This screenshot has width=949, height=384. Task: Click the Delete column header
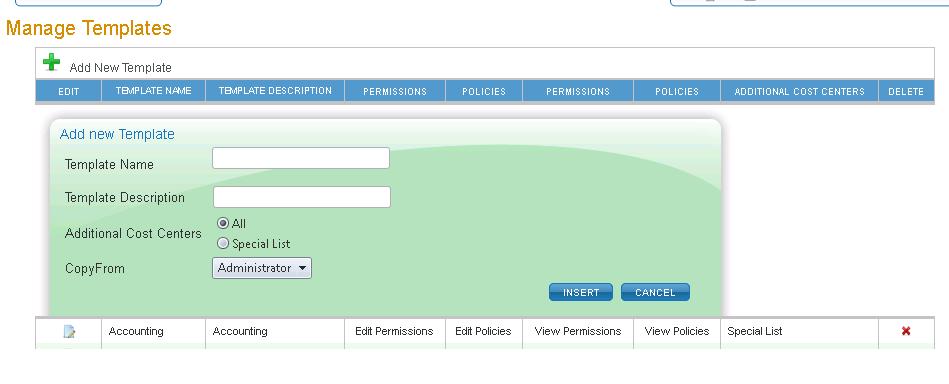[x=906, y=91]
